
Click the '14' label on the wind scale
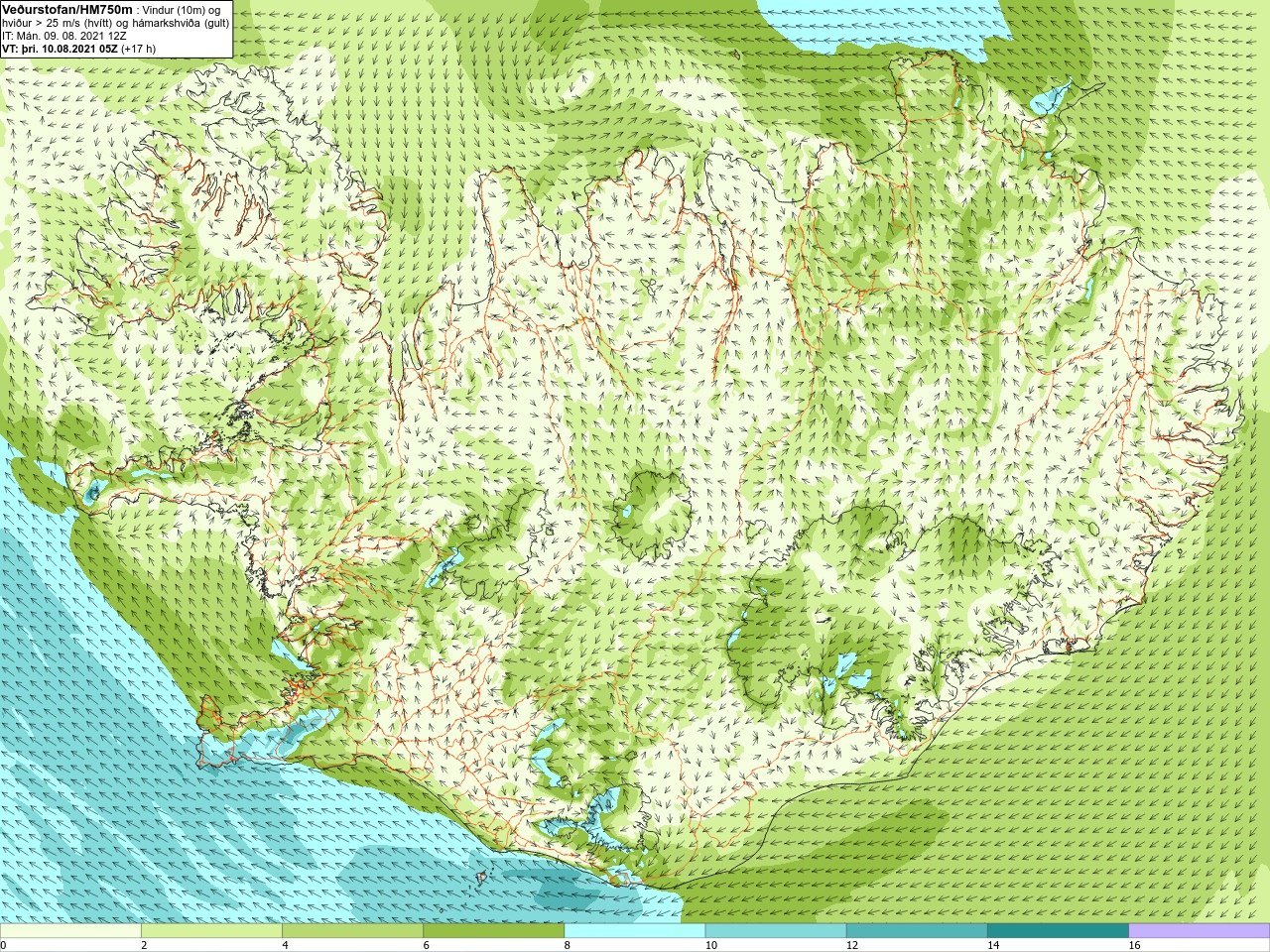click(x=993, y=945)
